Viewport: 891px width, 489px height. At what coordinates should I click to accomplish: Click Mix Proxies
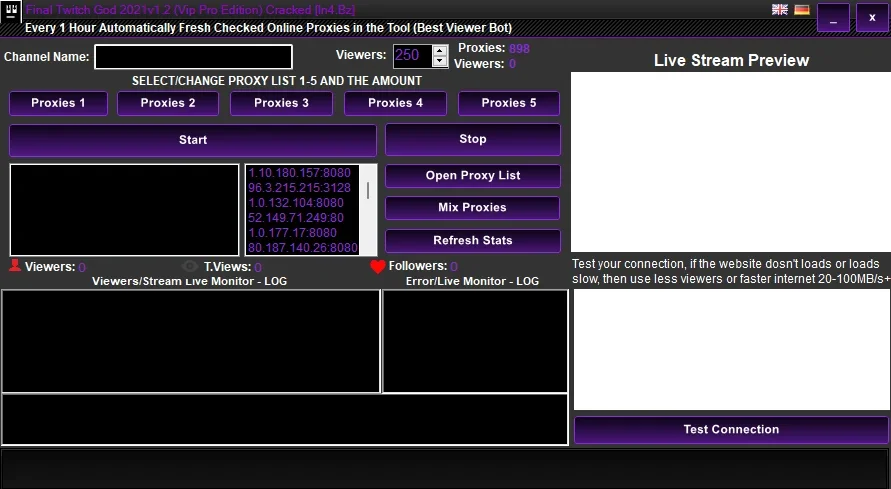point(473,207)
